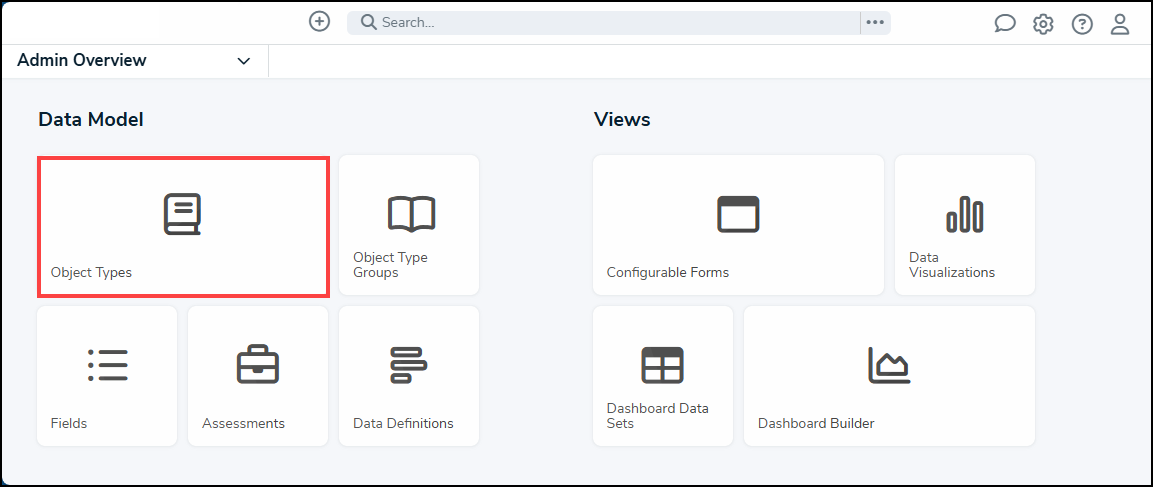Click the plus icon to create new
Viewport: 1153px width, 487px height.
[x=319, y=22]
